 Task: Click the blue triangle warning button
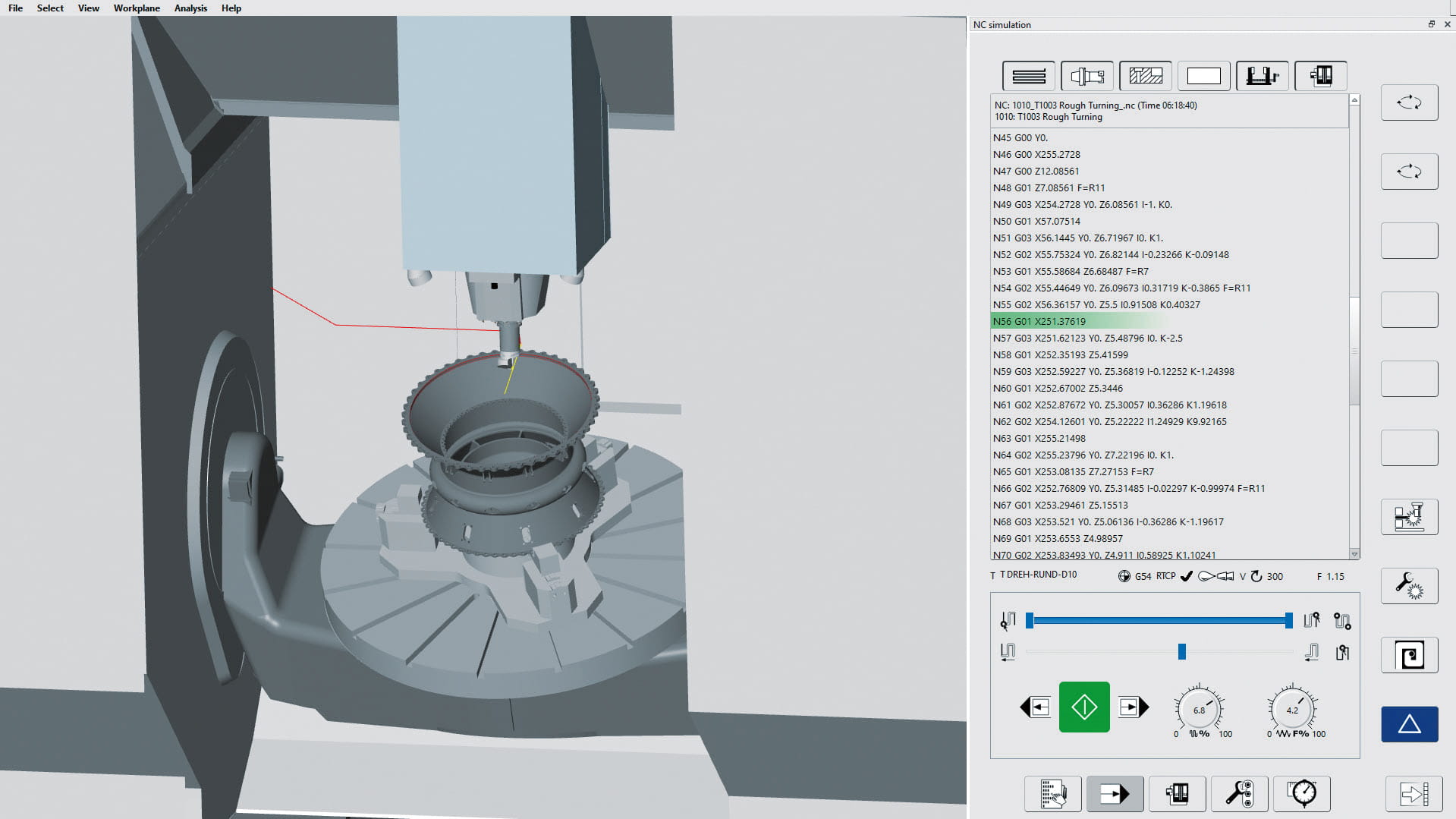coord(1409,724)
